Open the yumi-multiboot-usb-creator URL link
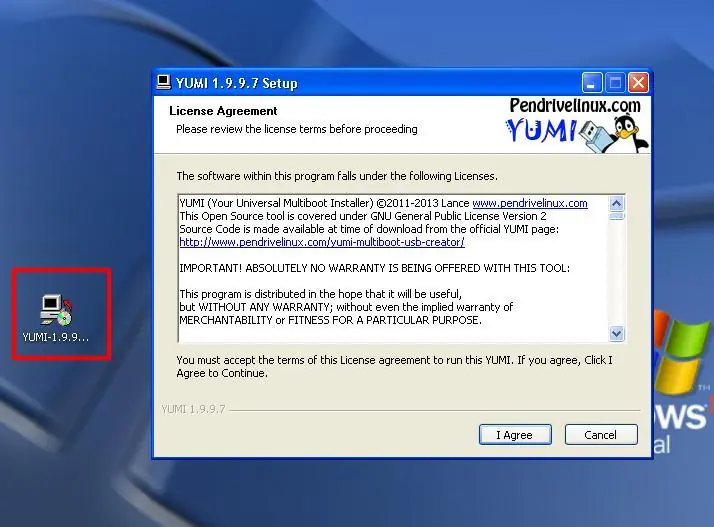This screenshot has height=527, width=714. click(322, 242)
